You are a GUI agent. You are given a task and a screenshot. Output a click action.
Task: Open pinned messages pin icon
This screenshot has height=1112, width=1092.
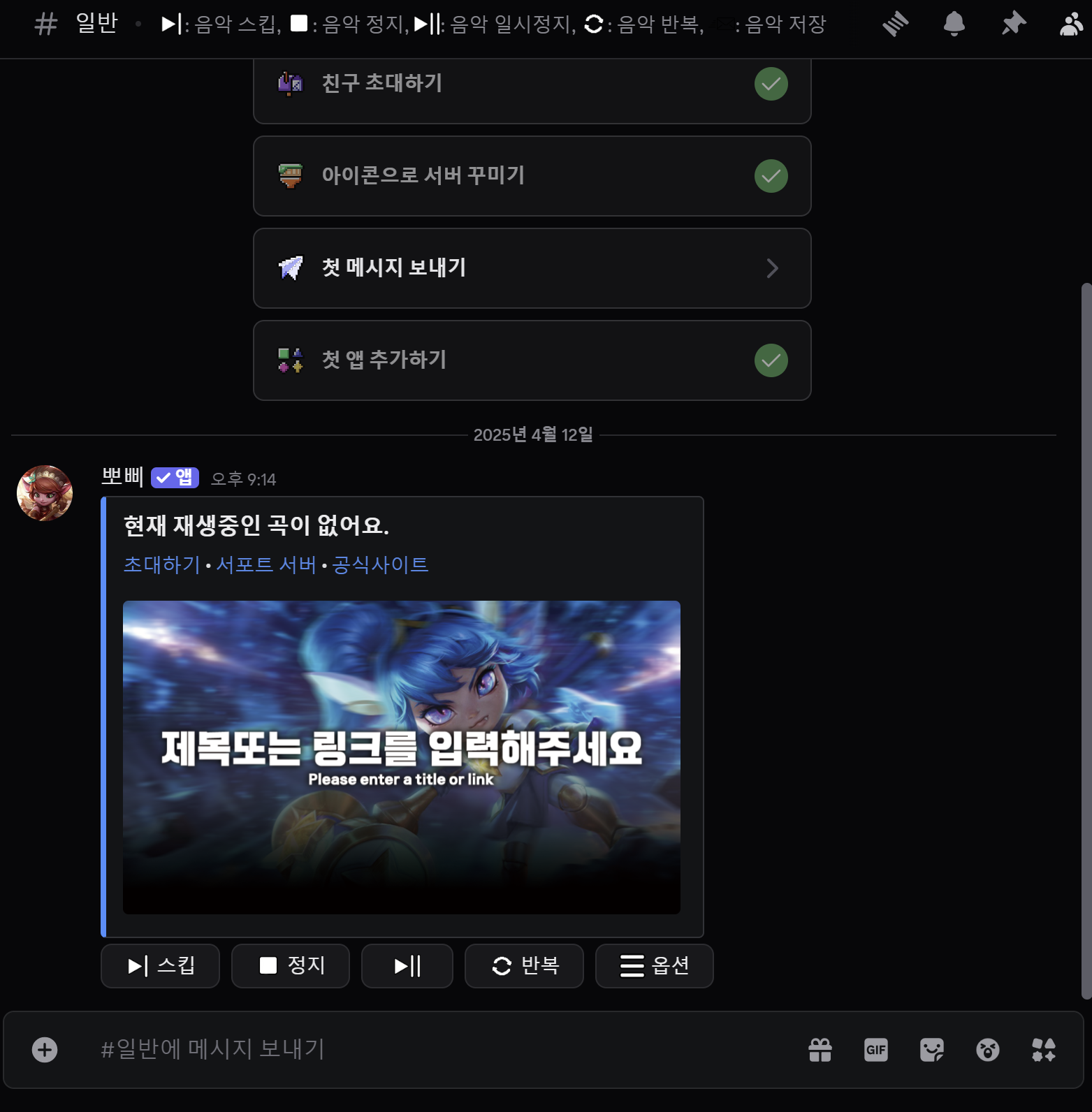point(1013,24)
